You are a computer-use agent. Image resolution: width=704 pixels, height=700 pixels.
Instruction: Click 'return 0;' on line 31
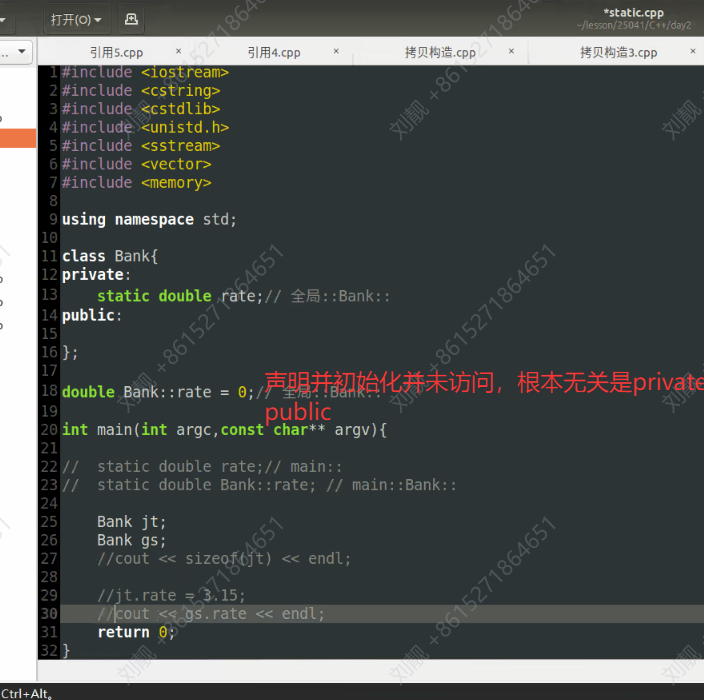point(136,632)
